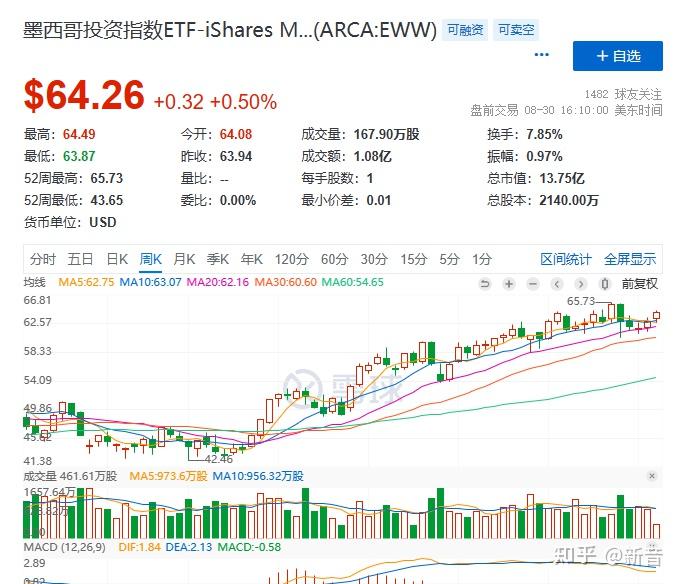Click the 最低 63.87 value
The image size is (680, 584).
79,156
